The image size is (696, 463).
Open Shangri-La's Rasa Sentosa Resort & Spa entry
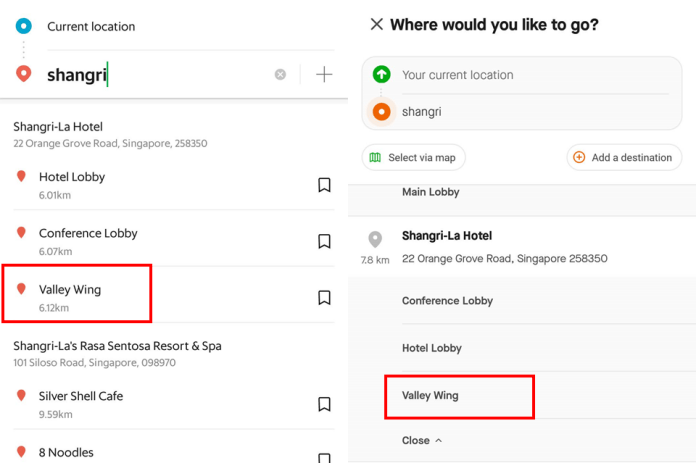coord(117,354)
